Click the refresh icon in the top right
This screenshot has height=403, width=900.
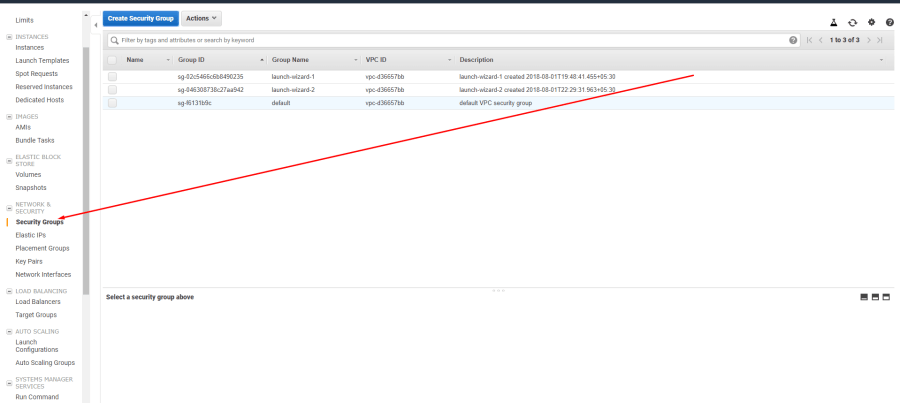pyautogui.click(x=852, y=22)
